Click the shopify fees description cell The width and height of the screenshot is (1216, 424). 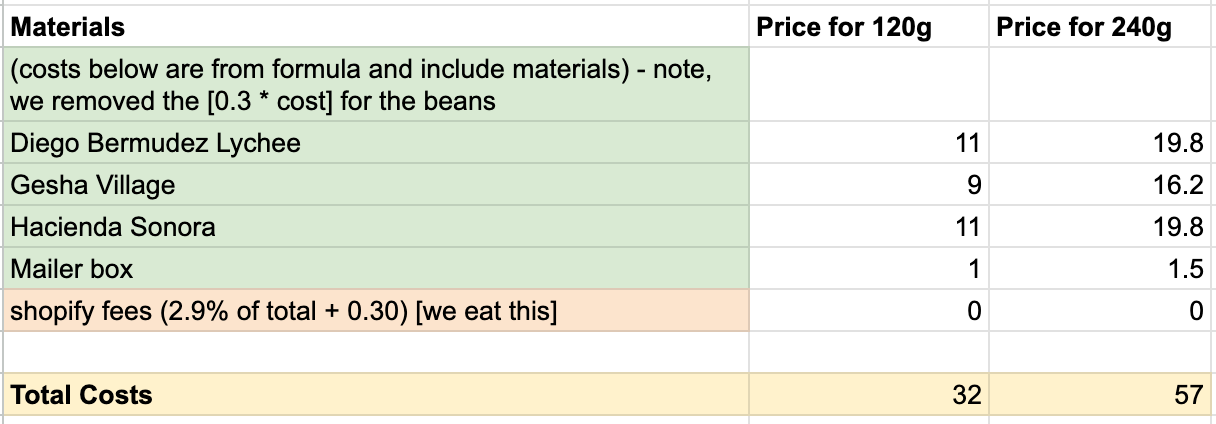click(377, 311)
